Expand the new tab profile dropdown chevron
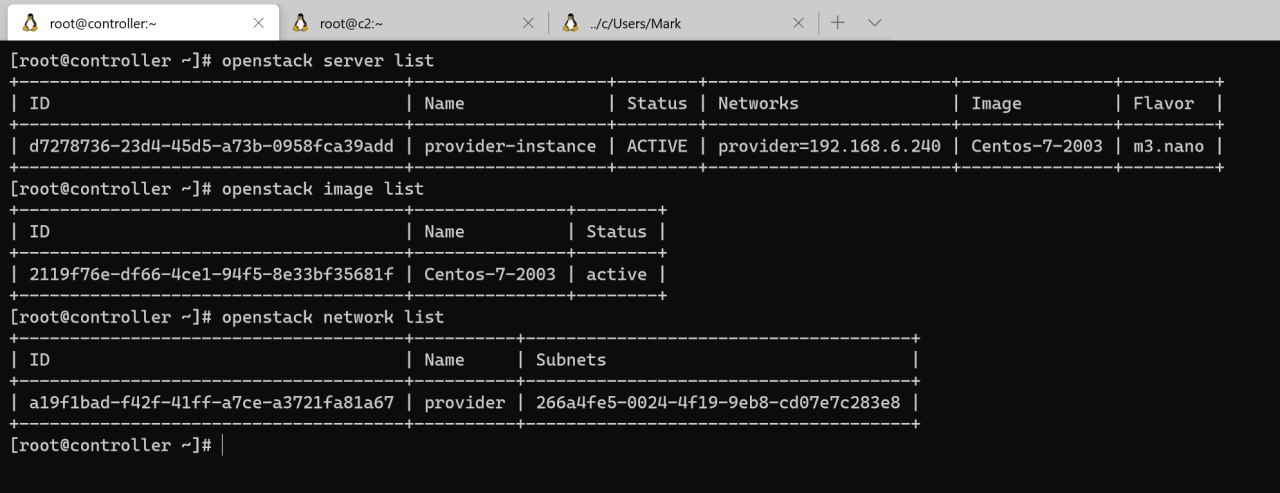Viewport: 1280px width, 493px height. pyautogui.click(x=874, y=22)
